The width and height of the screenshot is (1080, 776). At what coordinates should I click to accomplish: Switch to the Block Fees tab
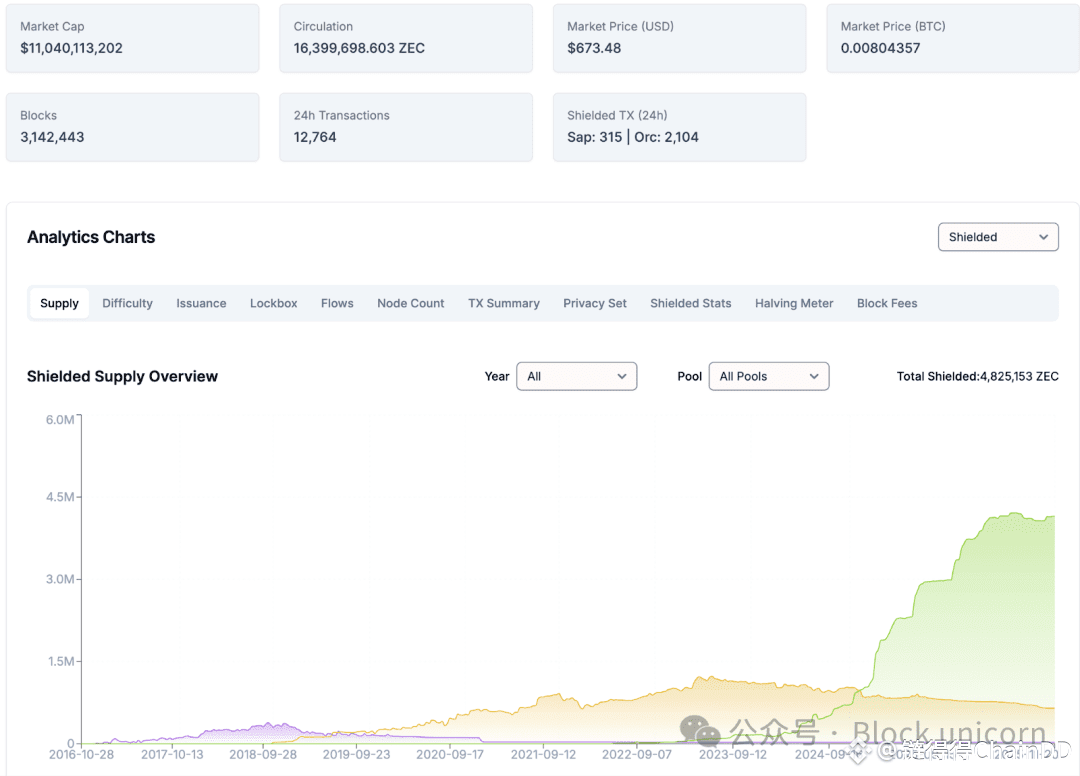tap(886, 303)
